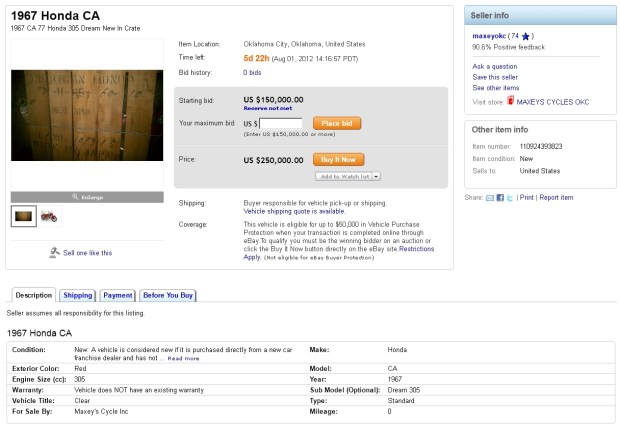Click the seller feedback star icon
The width and height of the screenshot is (620, 427).
[526, 36]
